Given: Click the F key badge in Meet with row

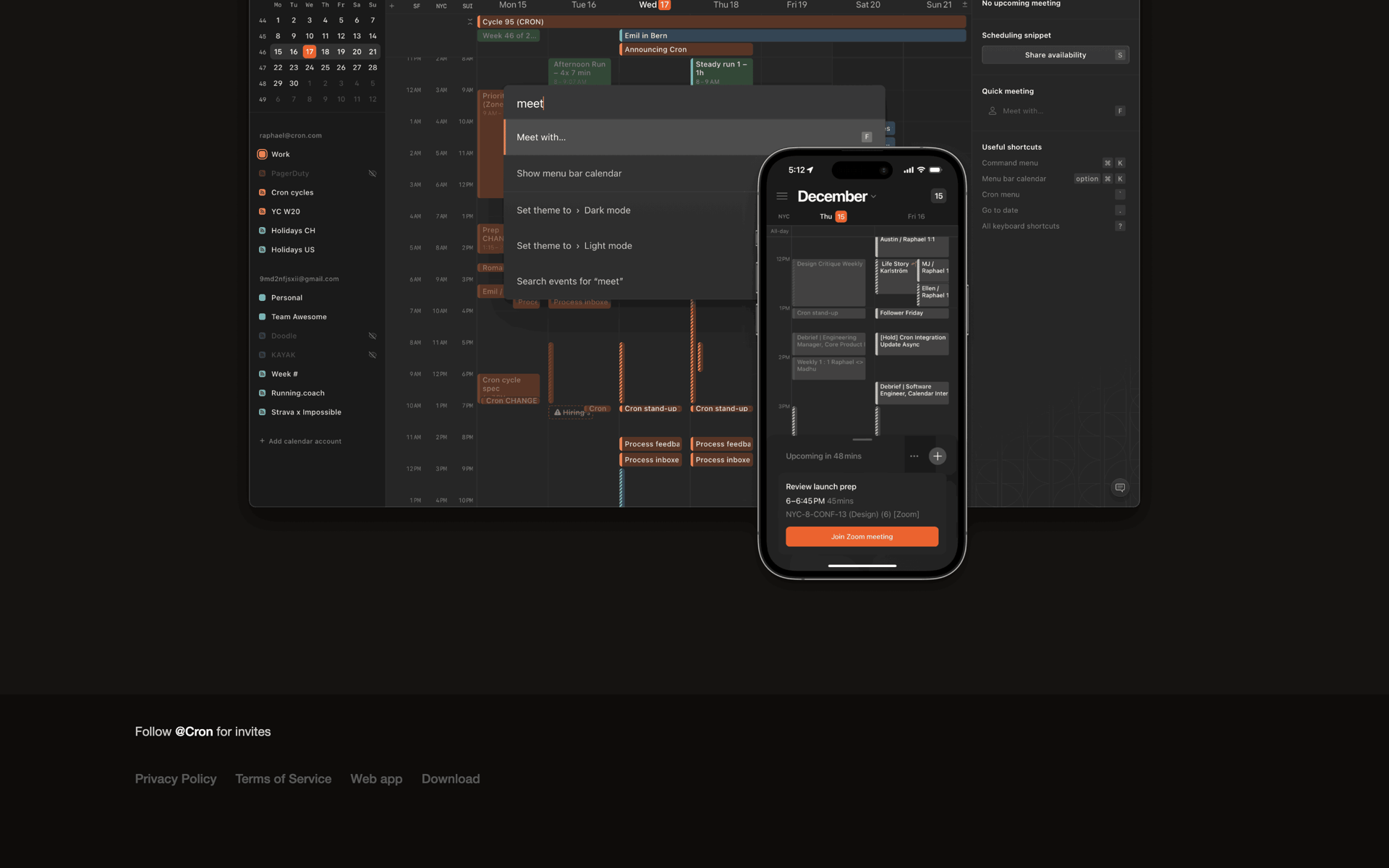Looking at the screenshot, I should [867, 137].
